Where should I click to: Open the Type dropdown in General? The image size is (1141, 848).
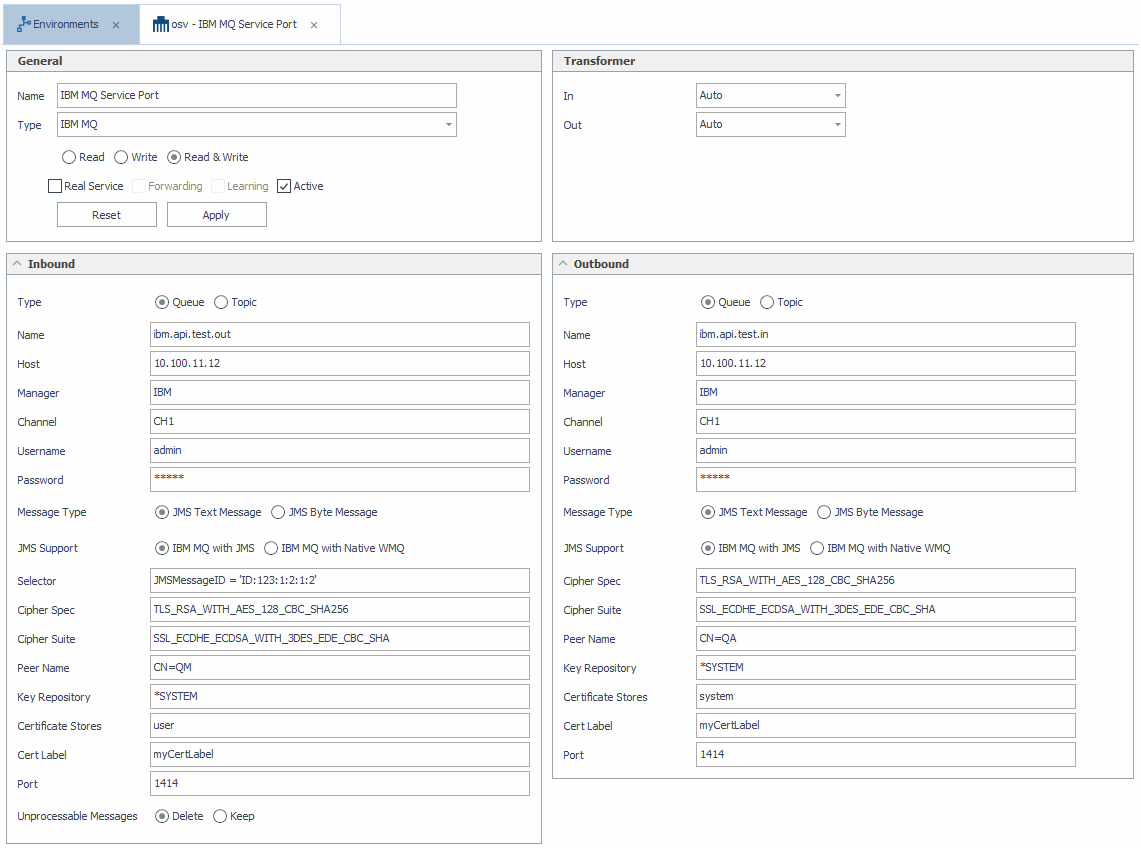(x=447, y=125)
